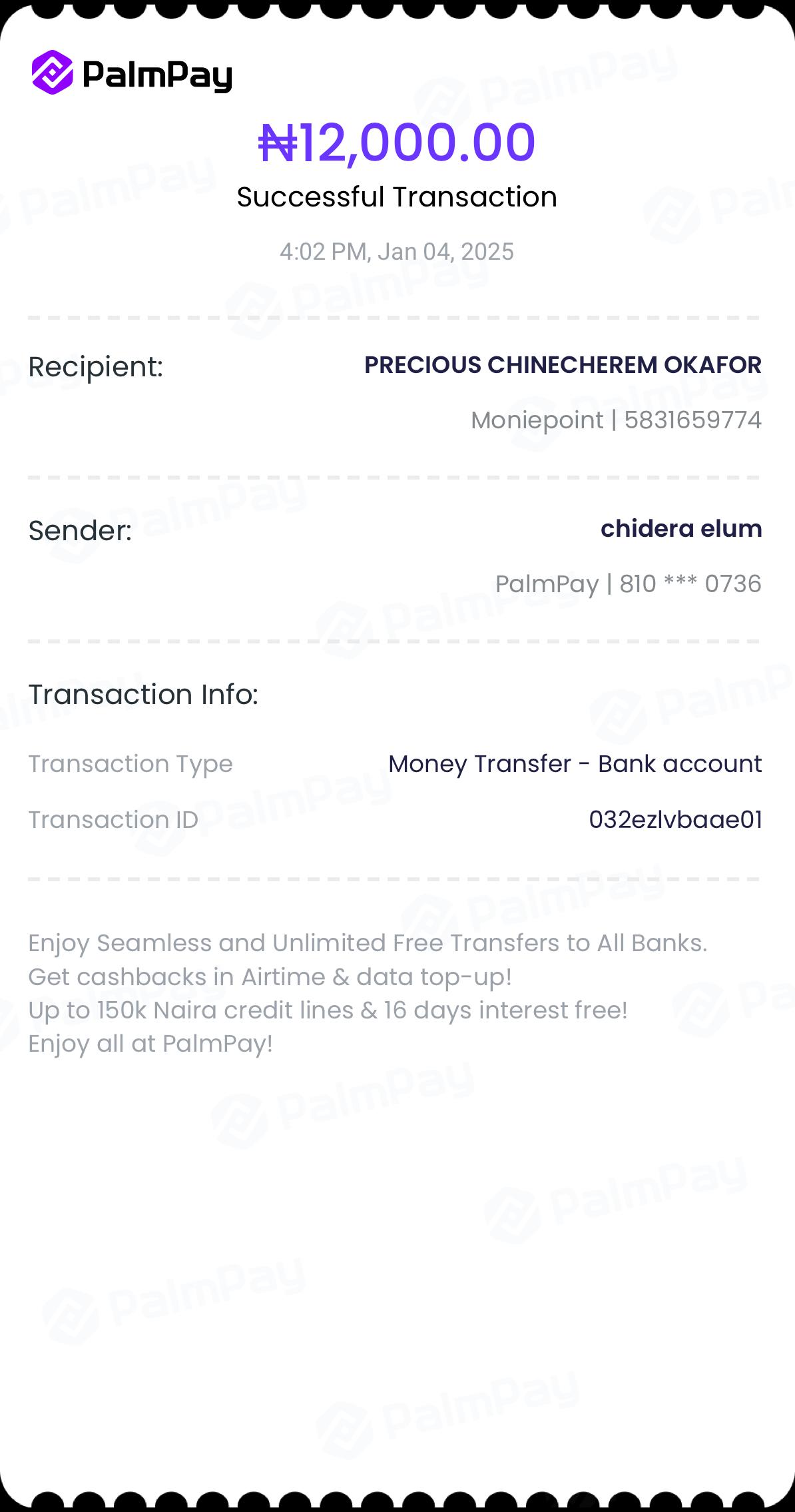Click the Transaction Type label
The image size is (795, 1512).
tap(131, 764)
